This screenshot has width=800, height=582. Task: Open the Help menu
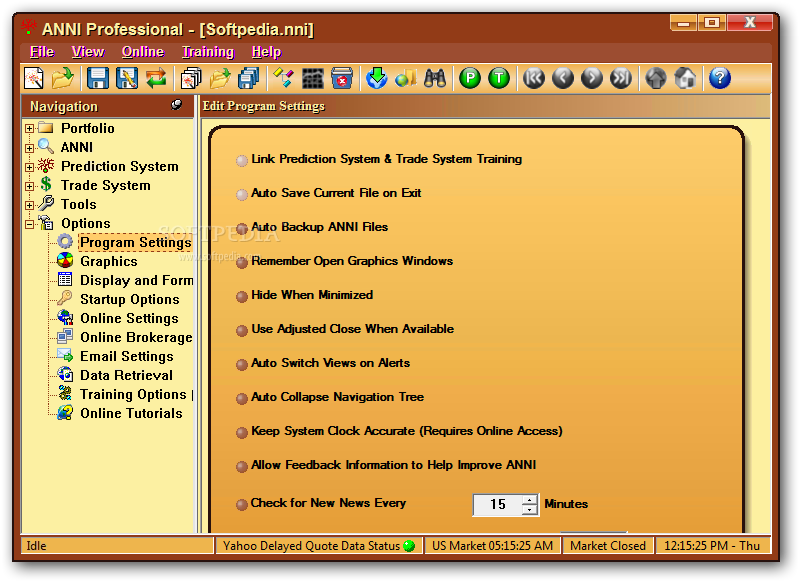click(266, 52)
